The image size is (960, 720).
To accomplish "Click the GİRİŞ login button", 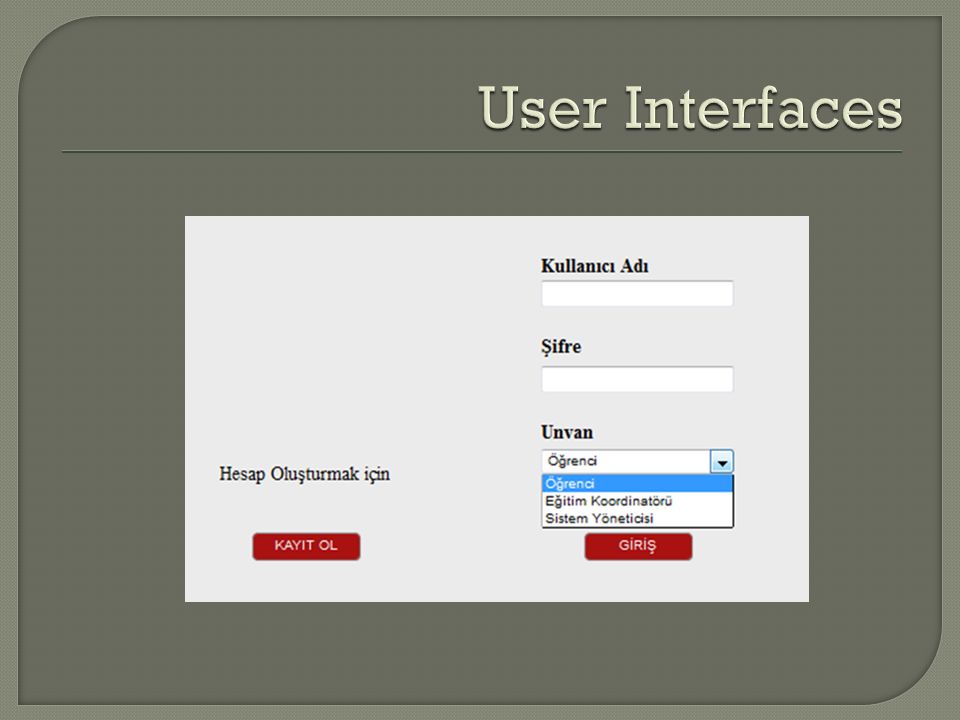I will pos(638,546).
